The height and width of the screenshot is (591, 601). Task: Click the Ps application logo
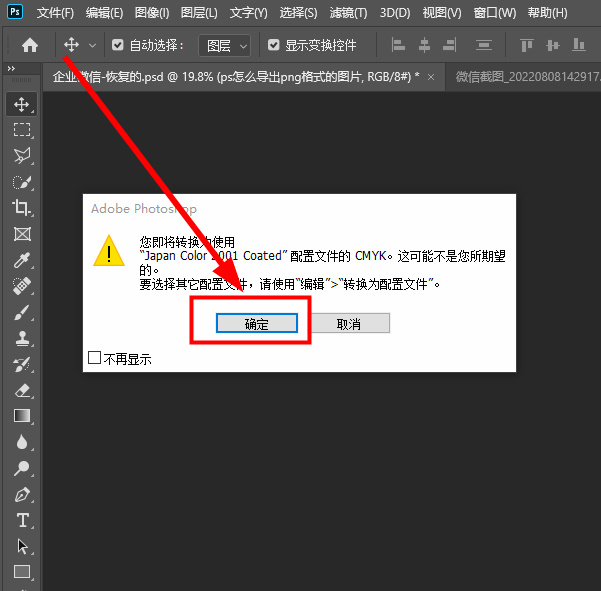pyautogui.click(x=15, y=11)
